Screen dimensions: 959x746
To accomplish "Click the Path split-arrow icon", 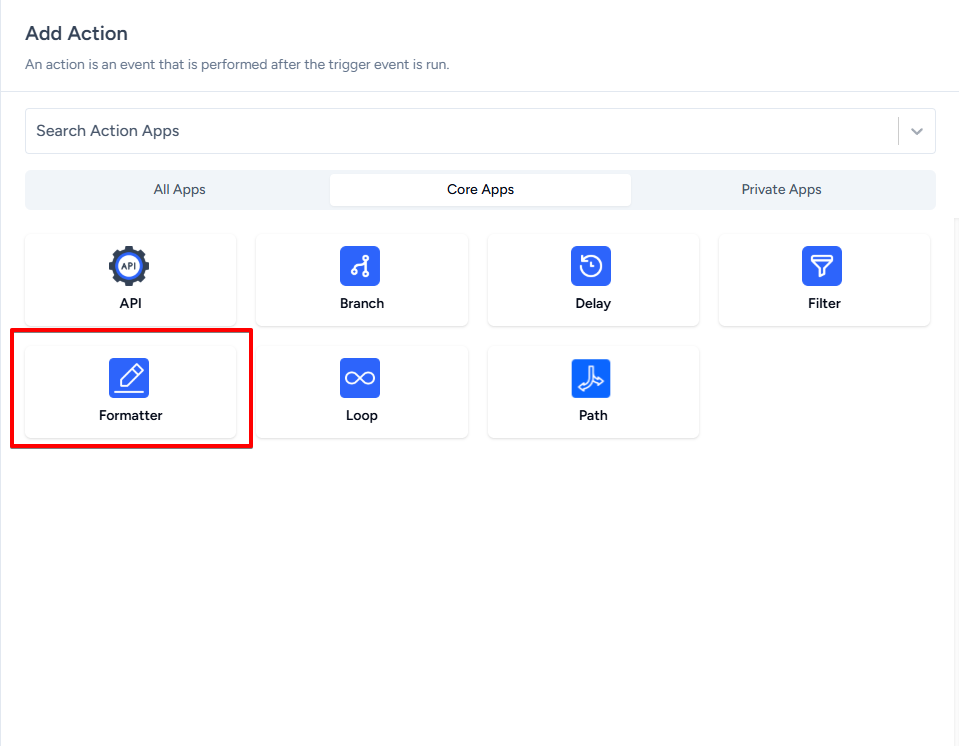I will 591,378.
